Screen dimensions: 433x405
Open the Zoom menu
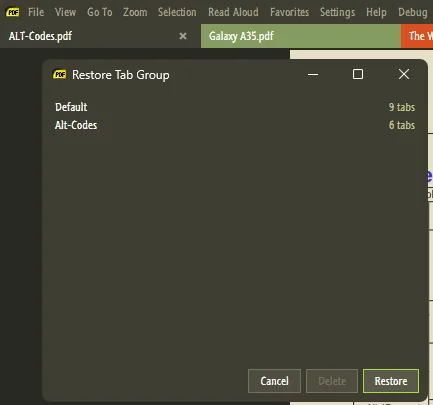[x=135, y=12]
